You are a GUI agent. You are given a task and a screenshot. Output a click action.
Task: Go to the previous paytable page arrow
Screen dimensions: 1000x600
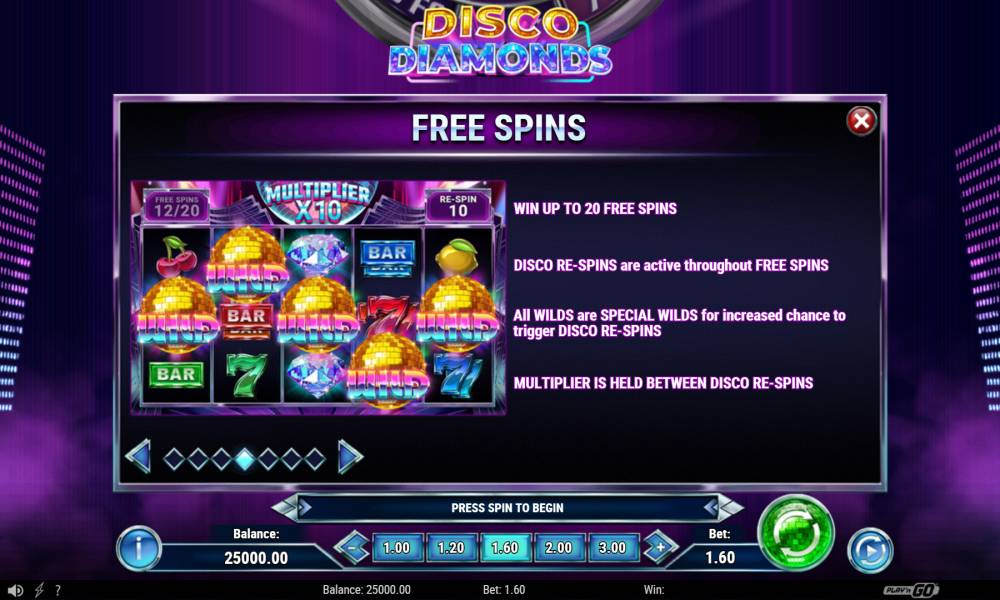[x=138, y=457]
